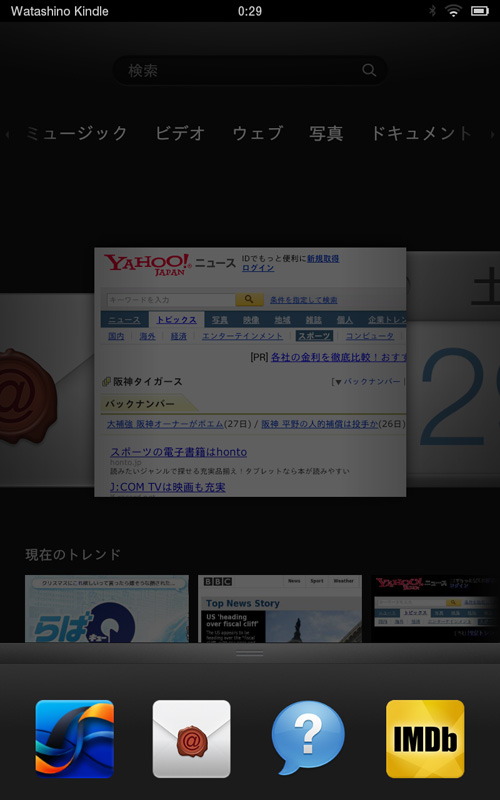This screenshot has height=800, width=500.
Task: Click the 阪神 平野の人的補償は投手か link
Action: coord(319,424)
